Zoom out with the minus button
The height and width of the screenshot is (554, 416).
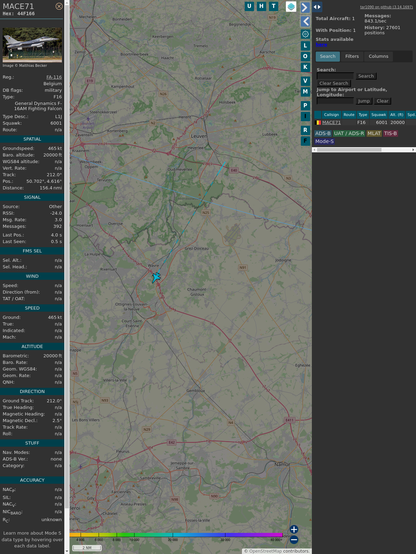[294, 540]
